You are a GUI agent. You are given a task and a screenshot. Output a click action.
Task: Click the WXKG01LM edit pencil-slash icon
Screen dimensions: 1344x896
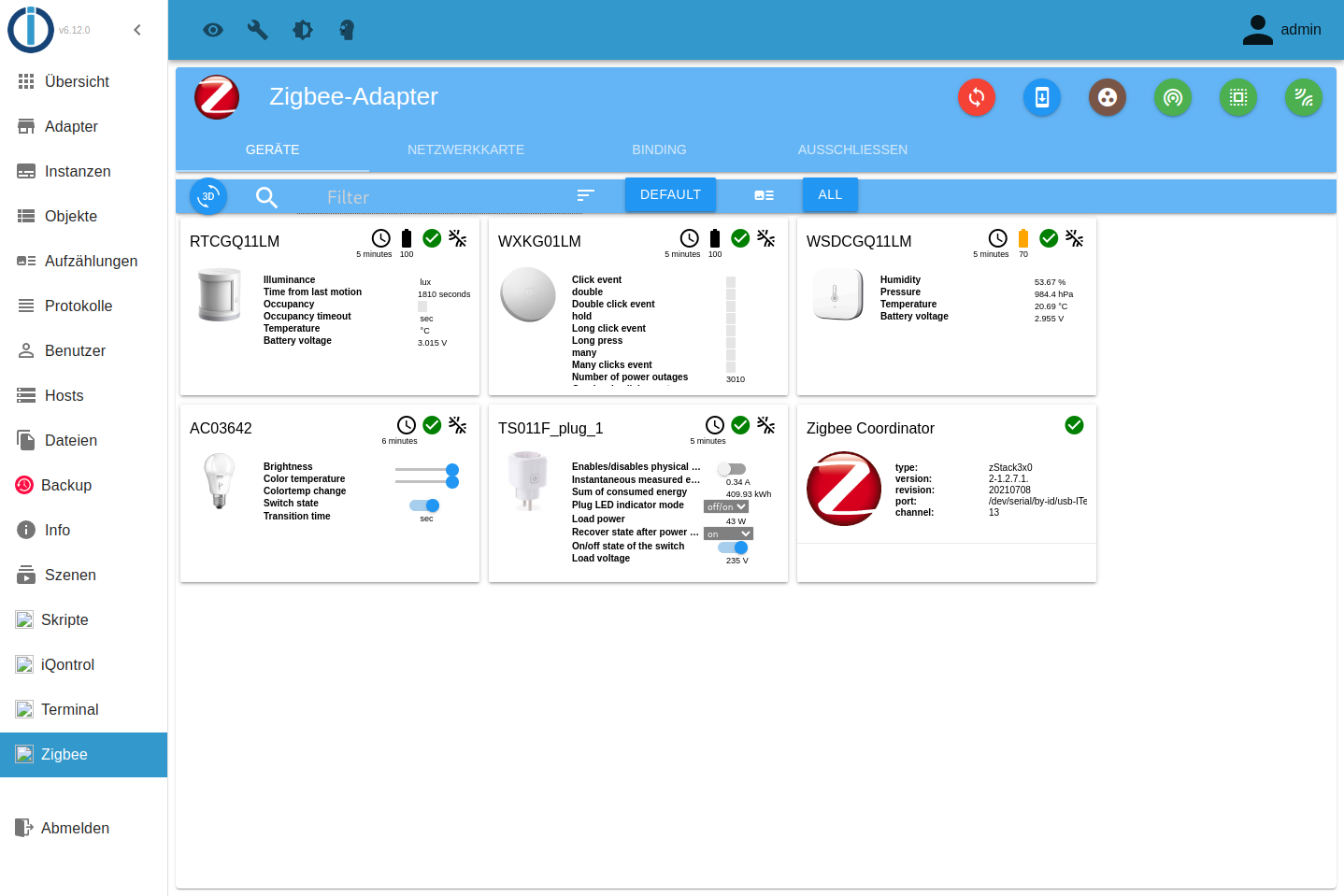tap(766, 238)
